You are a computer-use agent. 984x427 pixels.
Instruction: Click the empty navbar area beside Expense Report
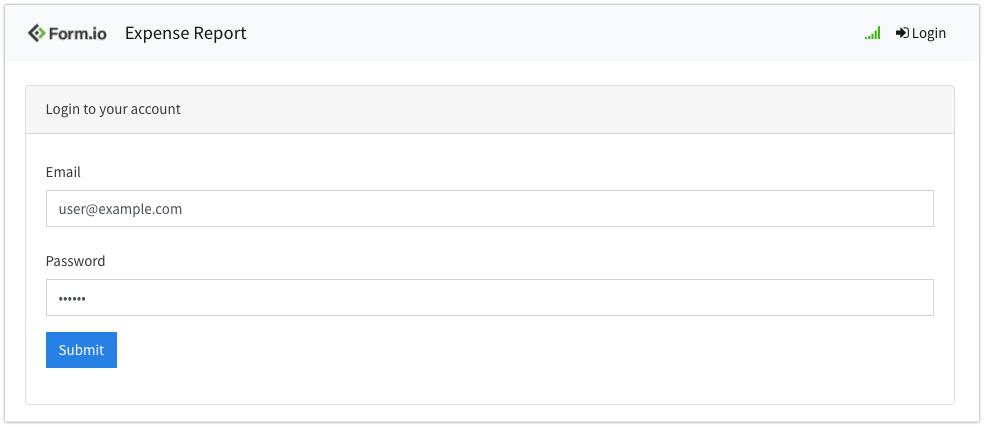coord(550,33)
